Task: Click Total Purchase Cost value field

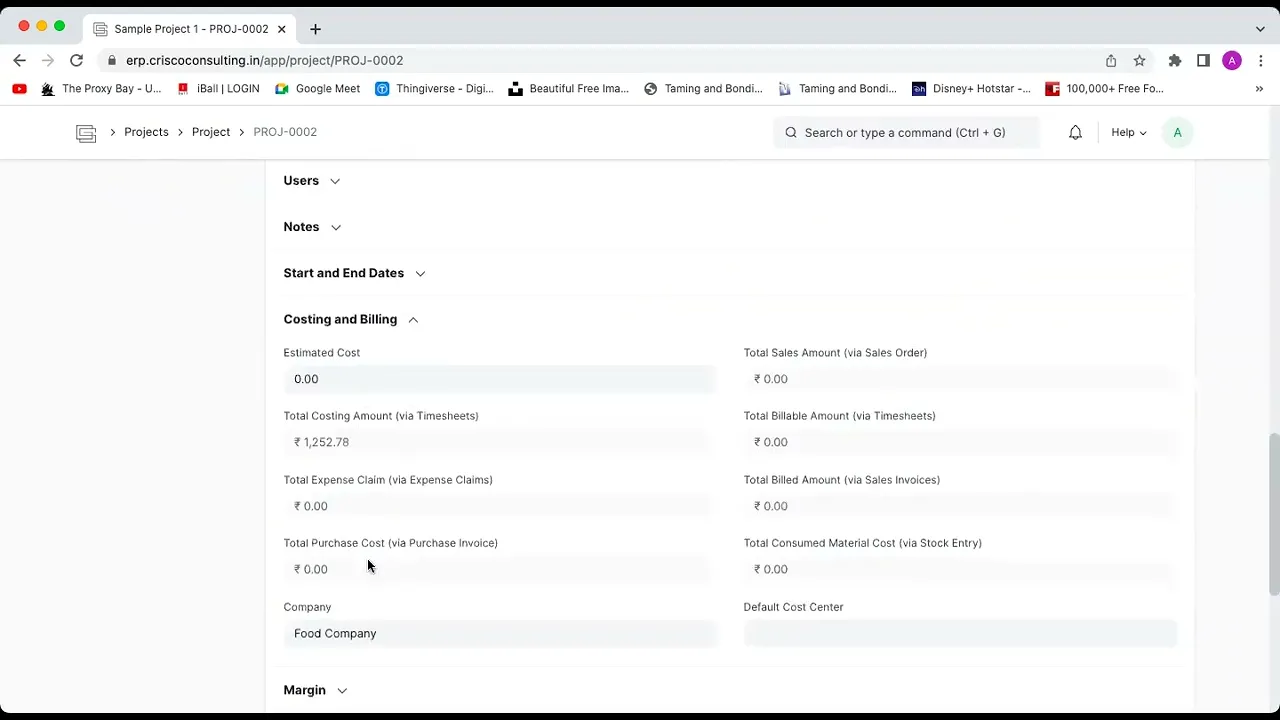Action: click(x=499, y=569)
